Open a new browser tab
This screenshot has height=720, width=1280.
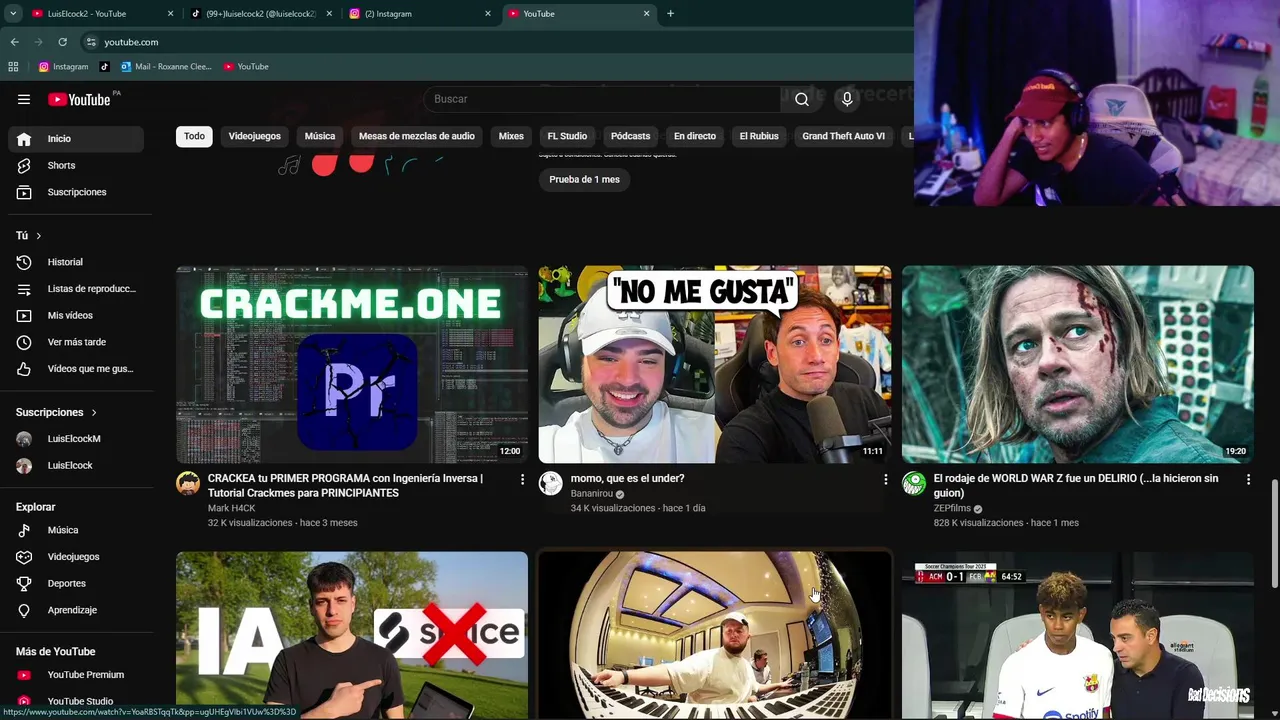[670, 14]
